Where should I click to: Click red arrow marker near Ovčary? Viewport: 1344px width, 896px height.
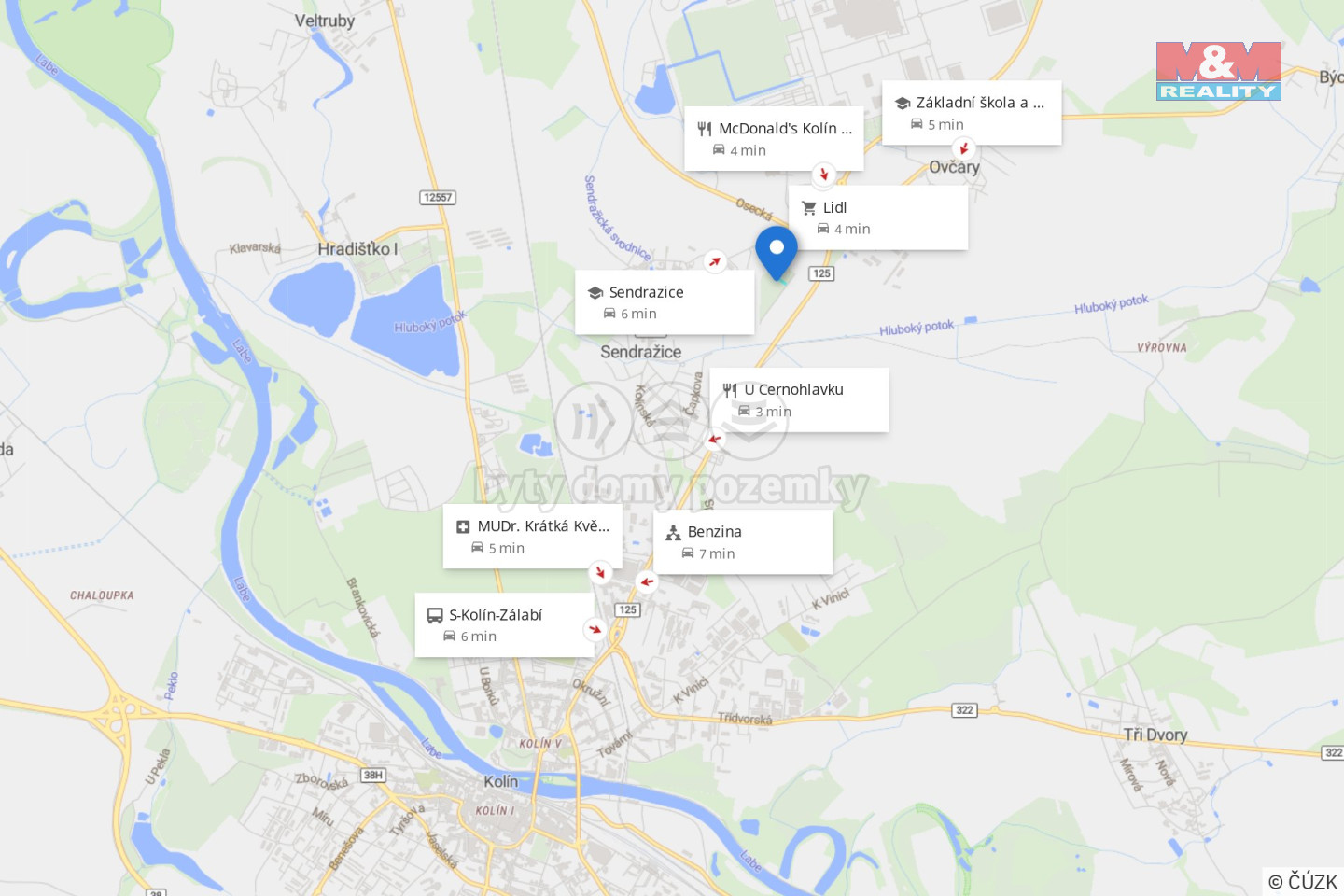tap(963, 148)
